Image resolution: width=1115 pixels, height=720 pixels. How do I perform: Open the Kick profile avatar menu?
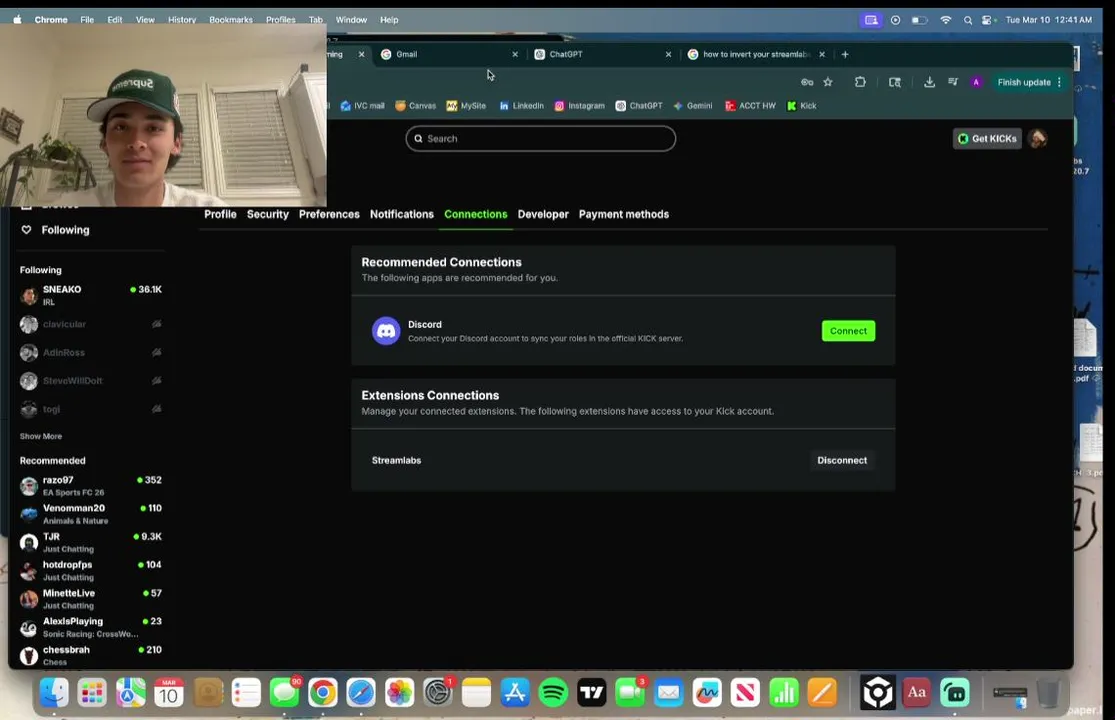(x=1037, y=139)
